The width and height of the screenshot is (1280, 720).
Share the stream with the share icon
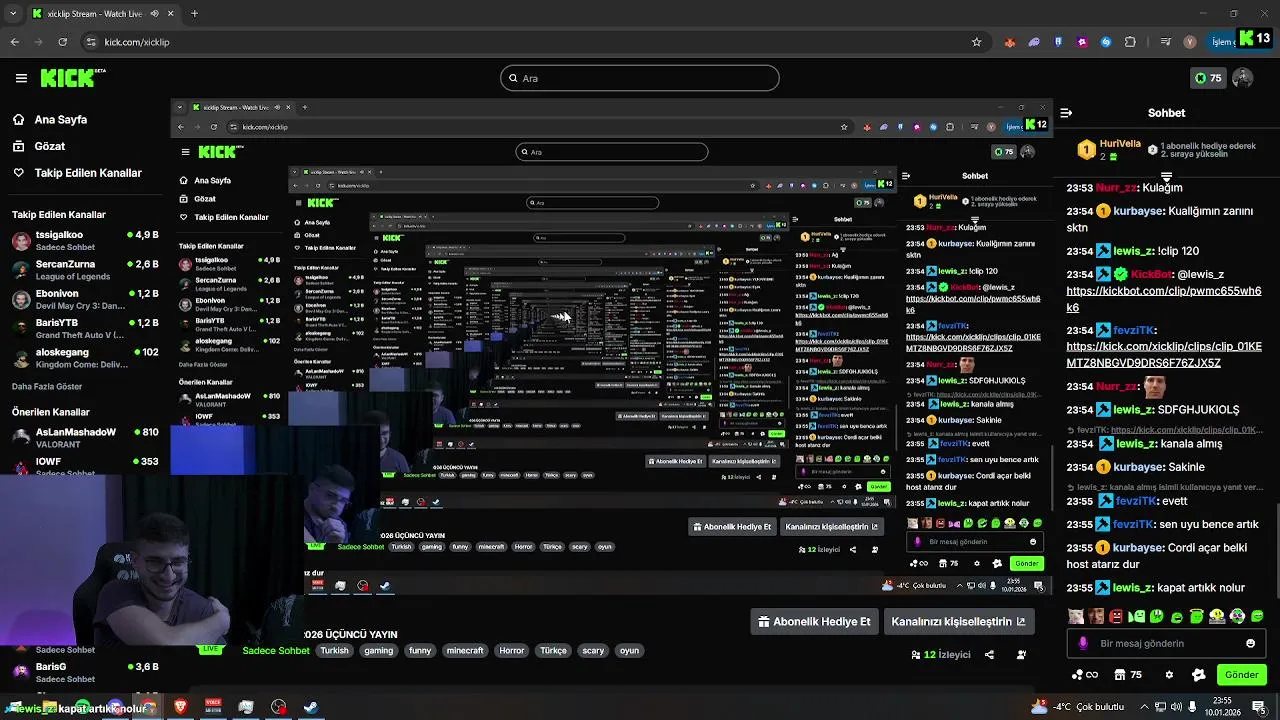pos(989,655)
